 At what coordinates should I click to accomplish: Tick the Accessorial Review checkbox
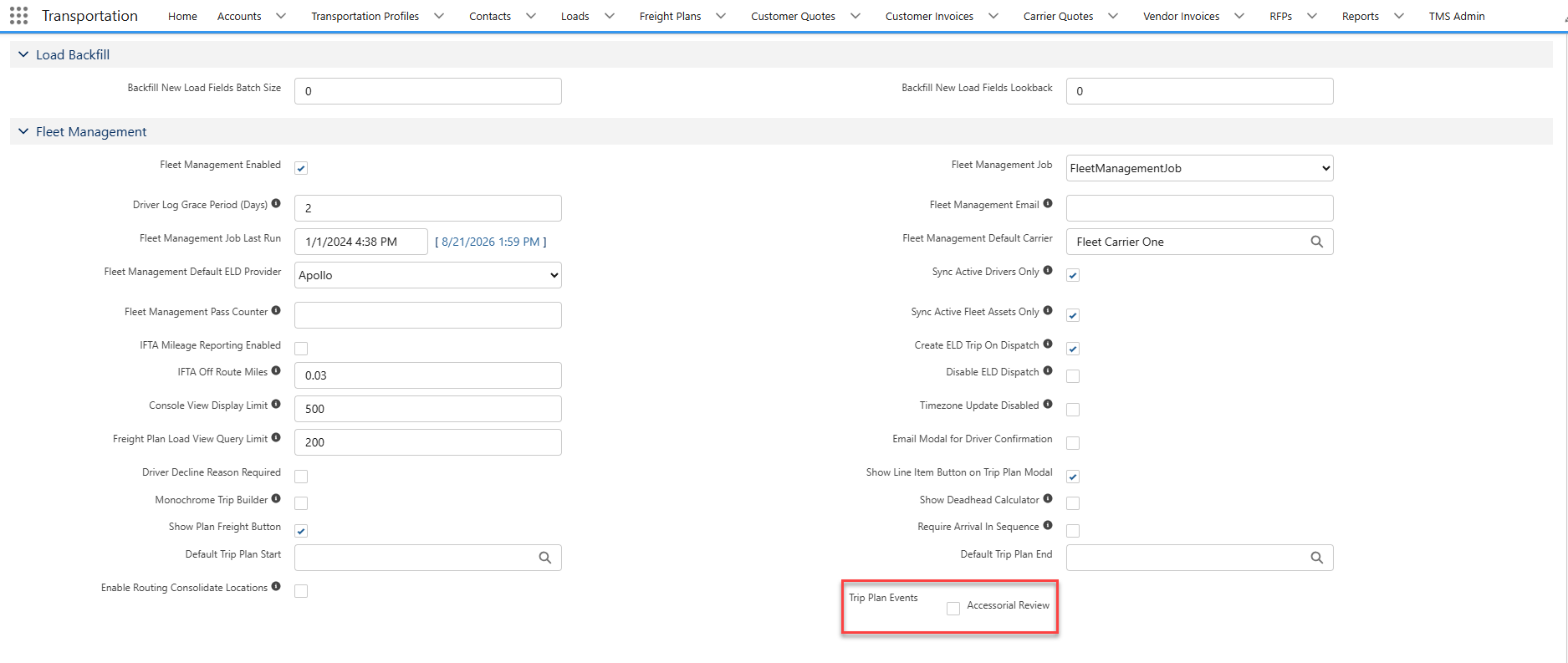point(953,609)
